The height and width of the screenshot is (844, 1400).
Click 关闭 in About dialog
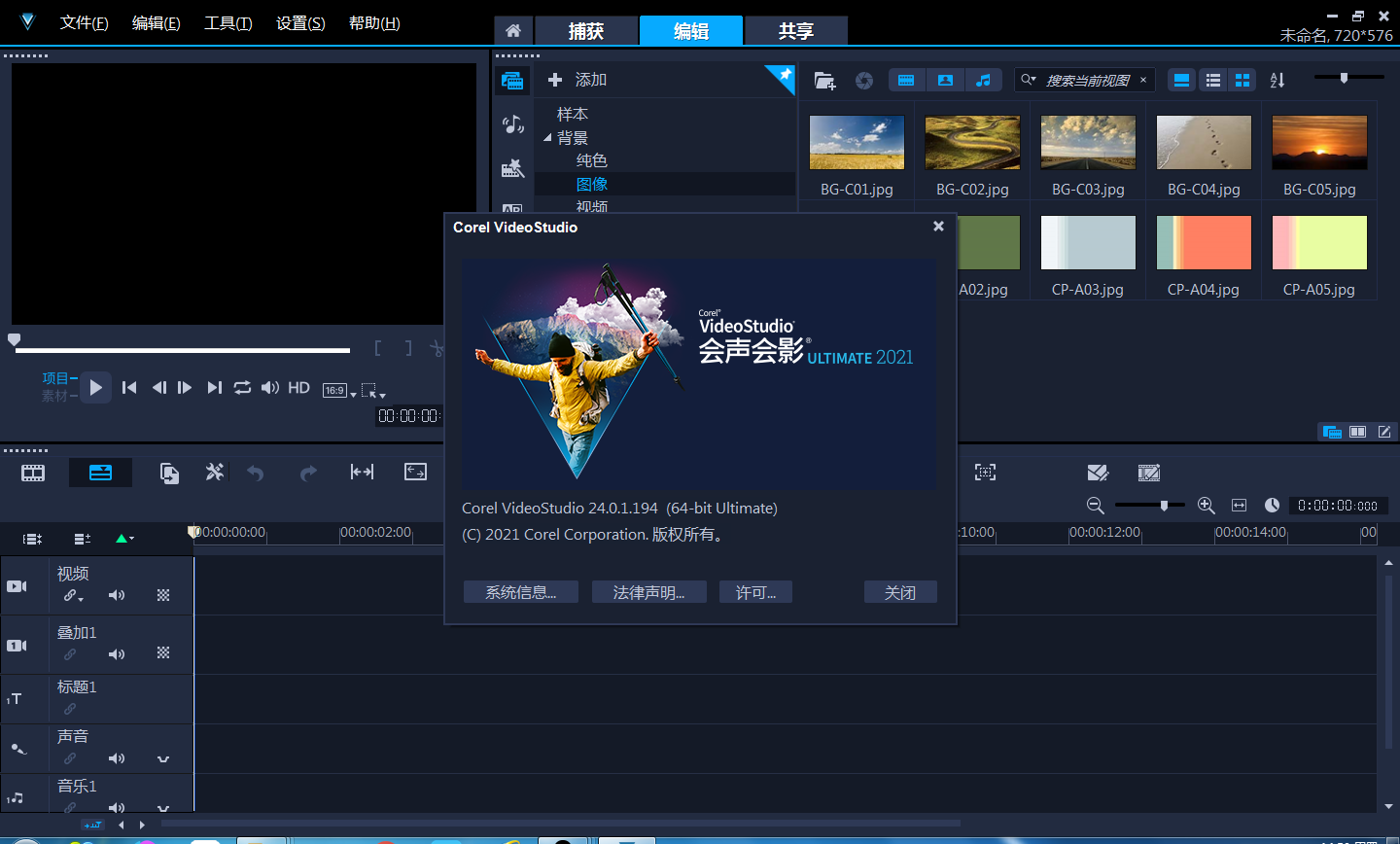[x=900, y=592]
